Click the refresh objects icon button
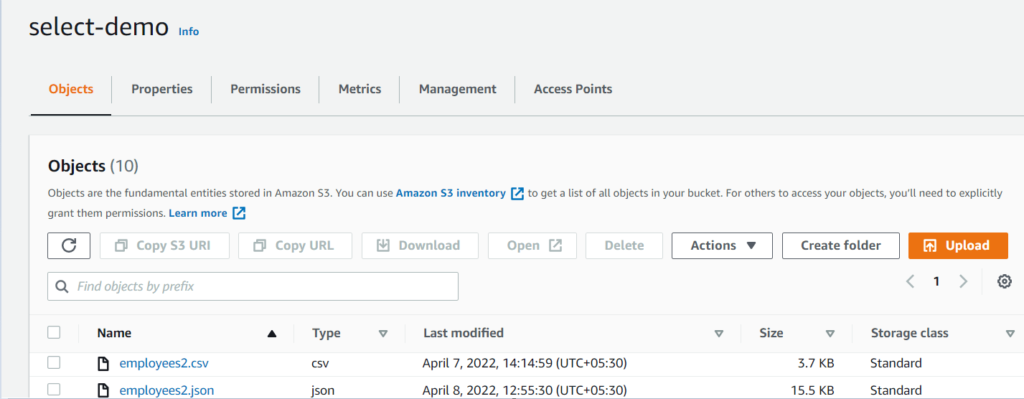The width and height of the screenshot is (1024, 399). coord(69,246)
